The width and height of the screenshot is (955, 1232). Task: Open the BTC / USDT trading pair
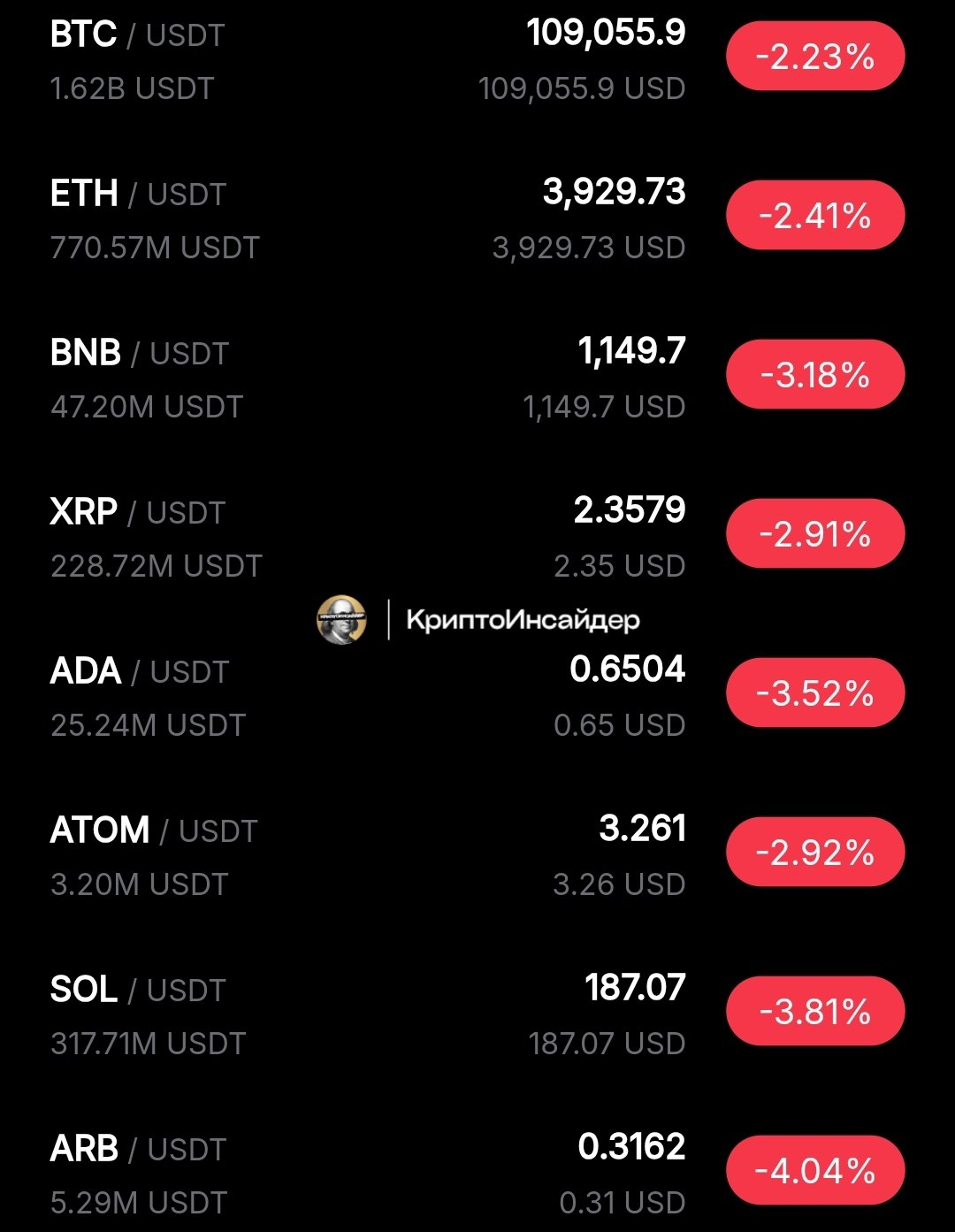pyautogui.click(x=138, y=35)
